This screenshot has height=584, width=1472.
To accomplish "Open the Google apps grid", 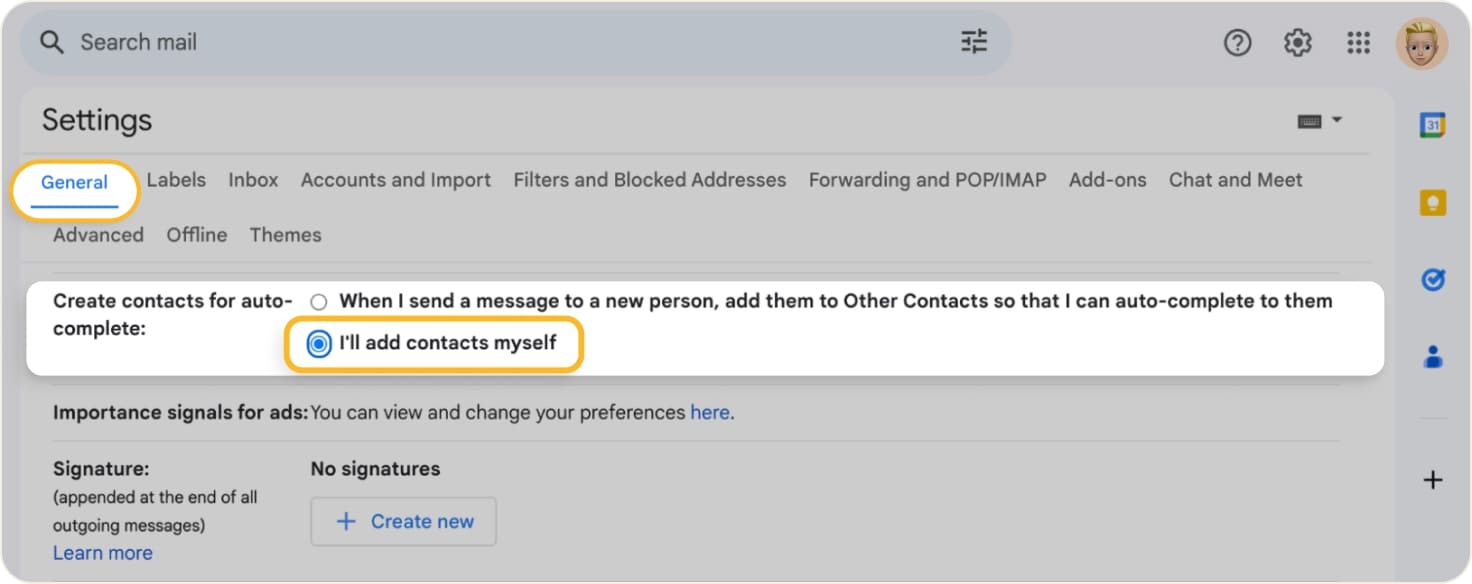I will tap(1358, 43).
